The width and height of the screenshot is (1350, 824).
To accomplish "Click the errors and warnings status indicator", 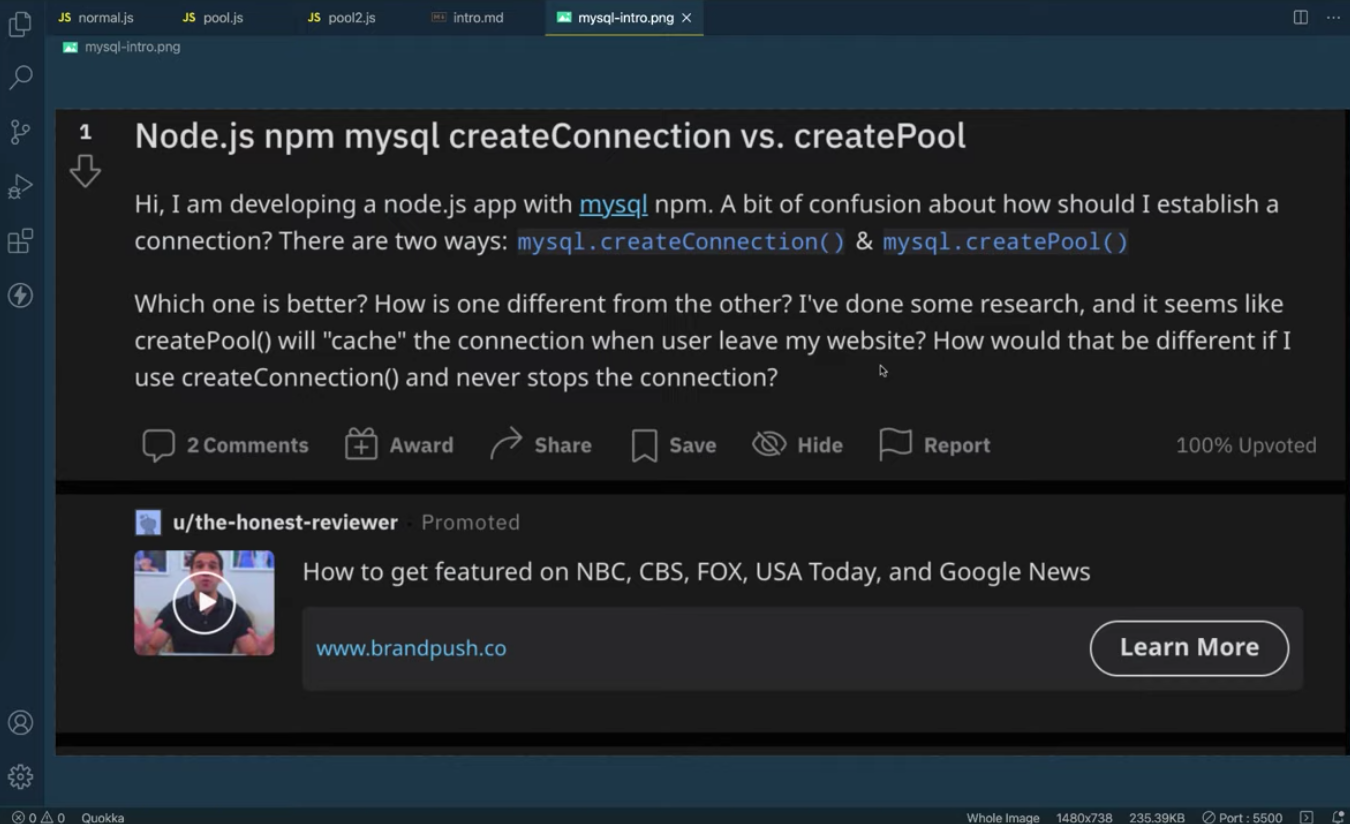I will coord(38,817).
